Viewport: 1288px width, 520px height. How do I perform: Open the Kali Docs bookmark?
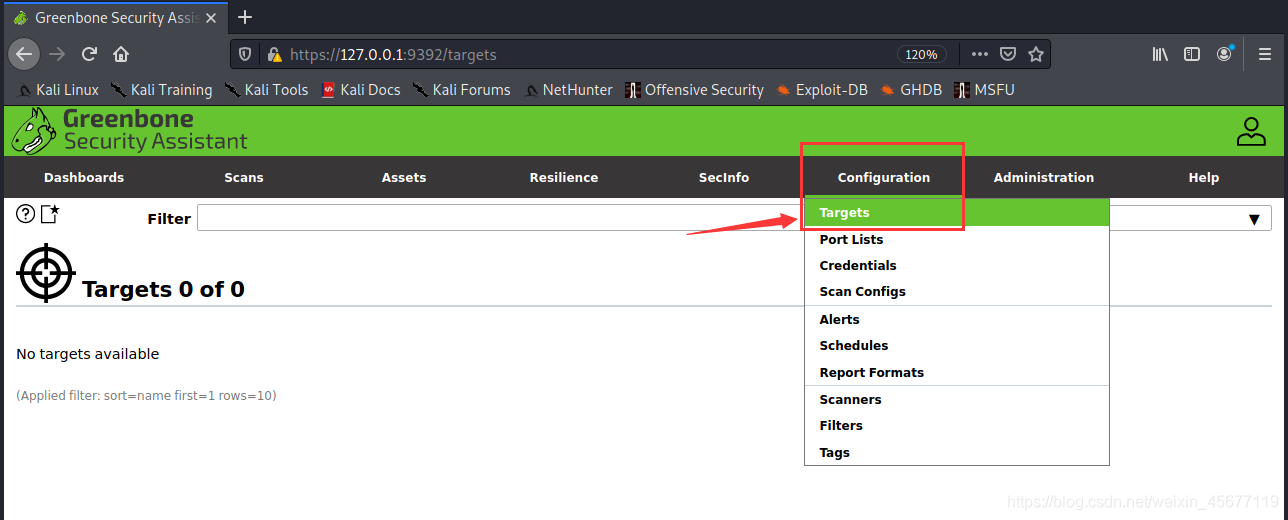361,90
